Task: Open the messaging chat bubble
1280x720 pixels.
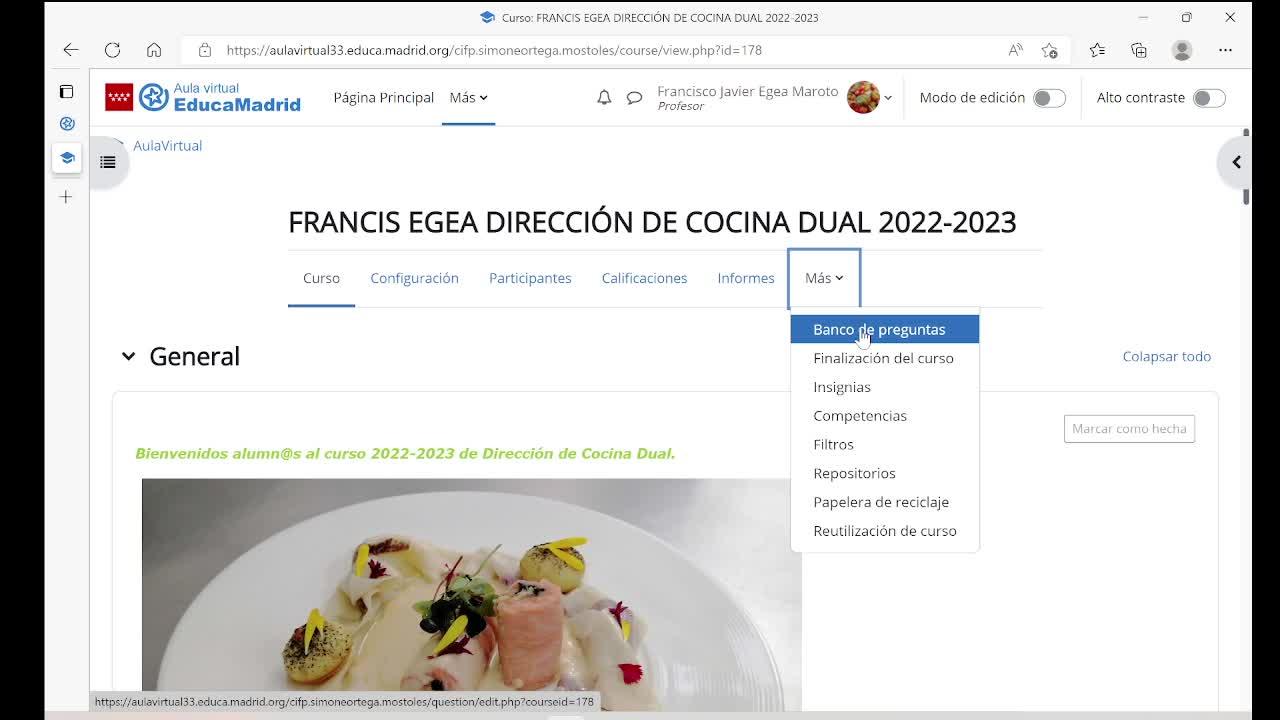Action: pos(634,98)
